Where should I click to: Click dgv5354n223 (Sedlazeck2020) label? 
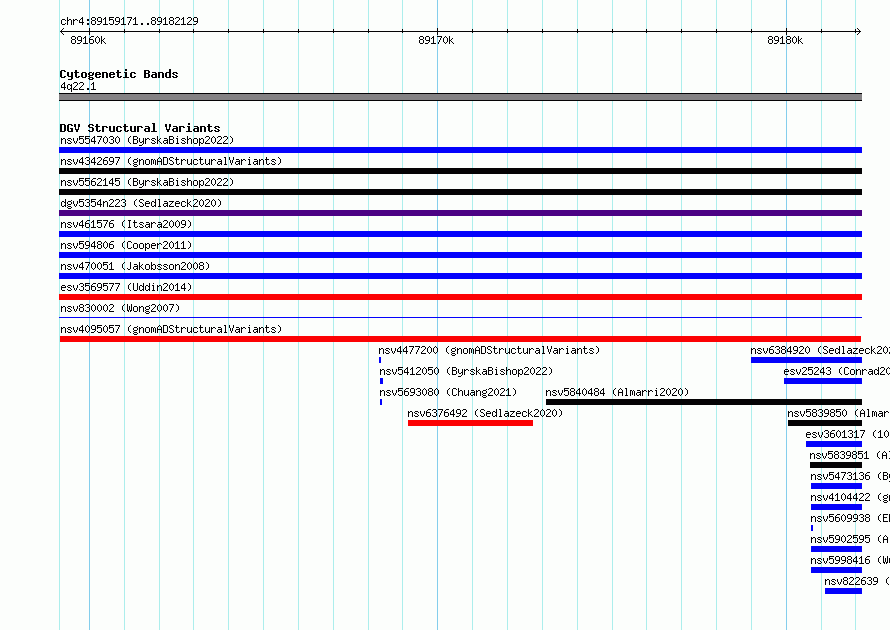coord(141,203)
